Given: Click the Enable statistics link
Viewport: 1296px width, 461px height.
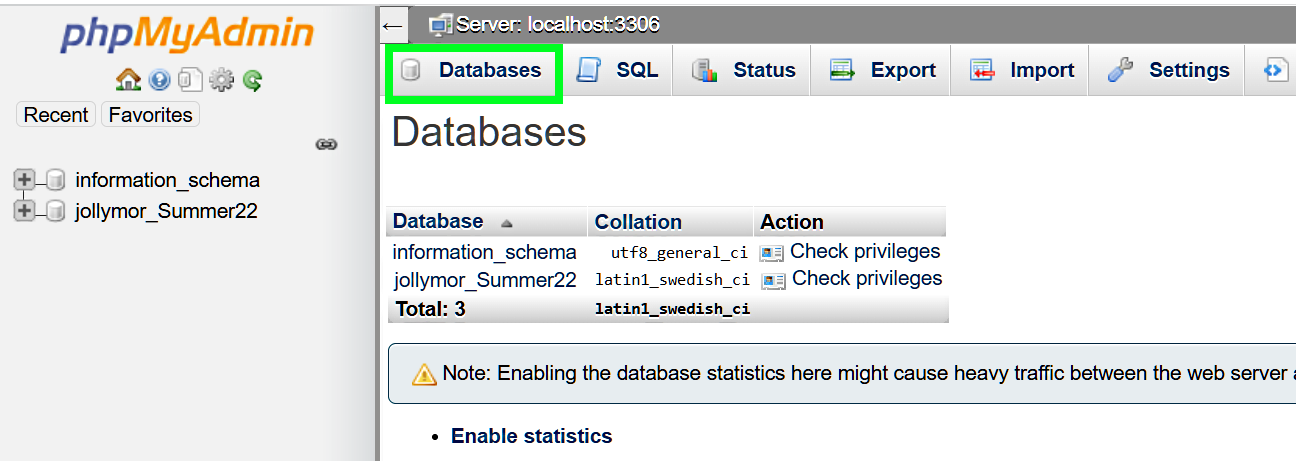Looking at the screenshot, I should [x=531, y=436].
